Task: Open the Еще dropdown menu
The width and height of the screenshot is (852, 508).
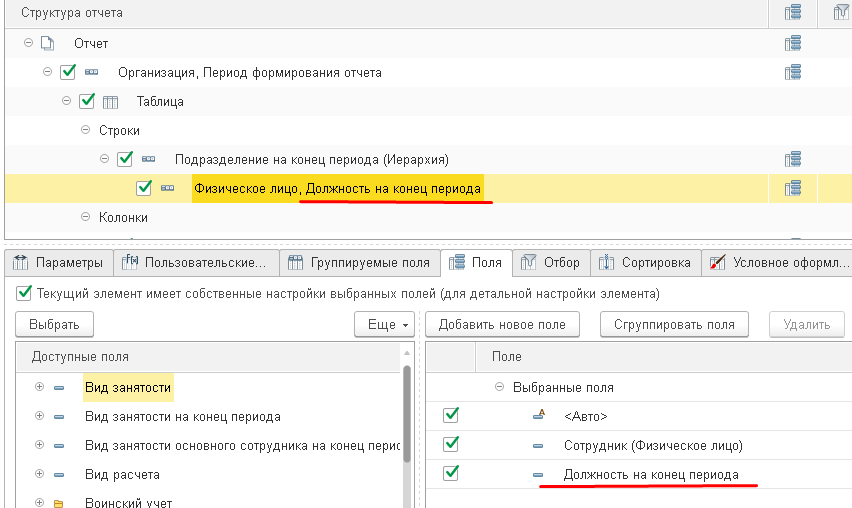Action: 384,324
